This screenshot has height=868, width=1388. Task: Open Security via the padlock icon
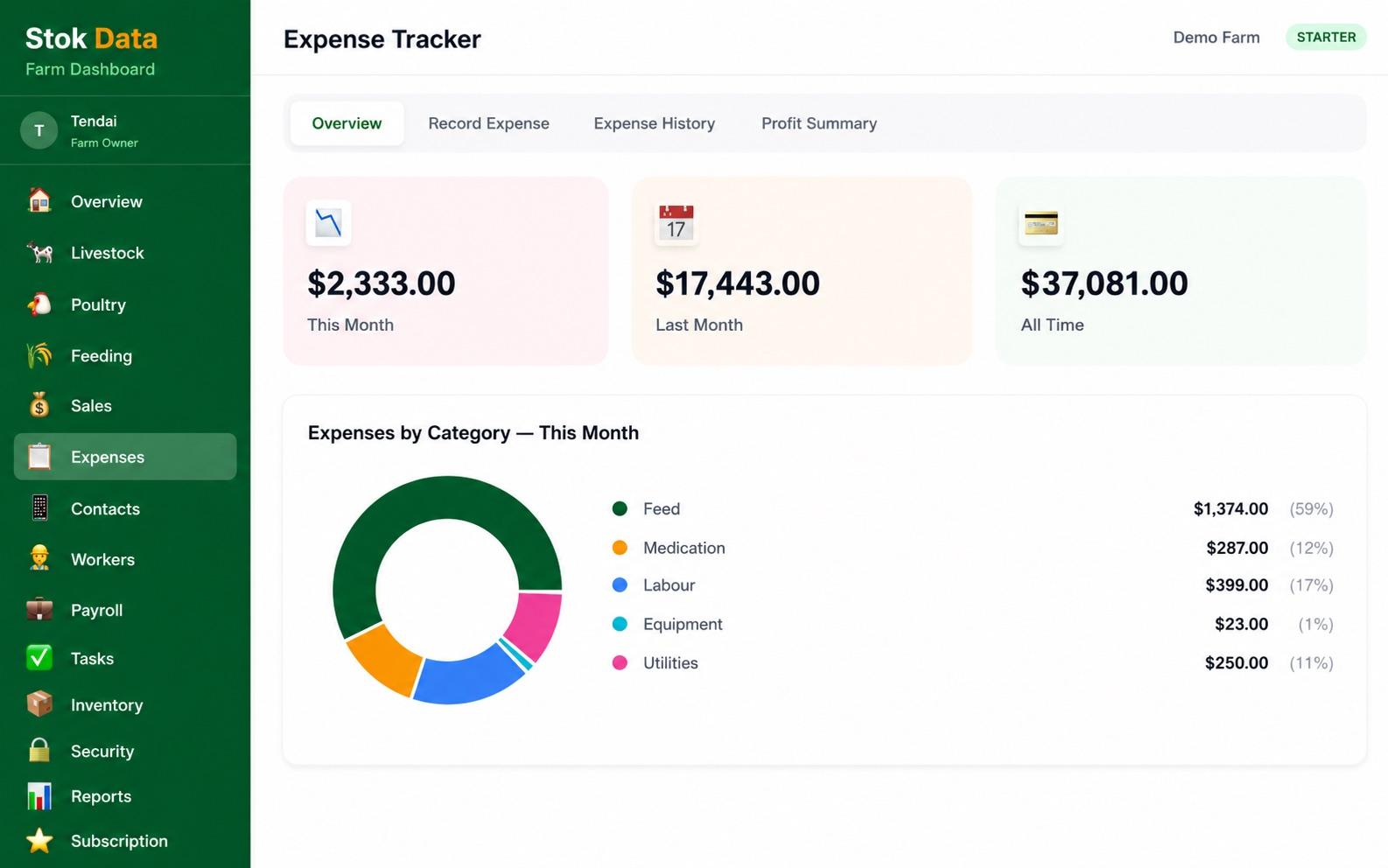[x=39, y=750]
